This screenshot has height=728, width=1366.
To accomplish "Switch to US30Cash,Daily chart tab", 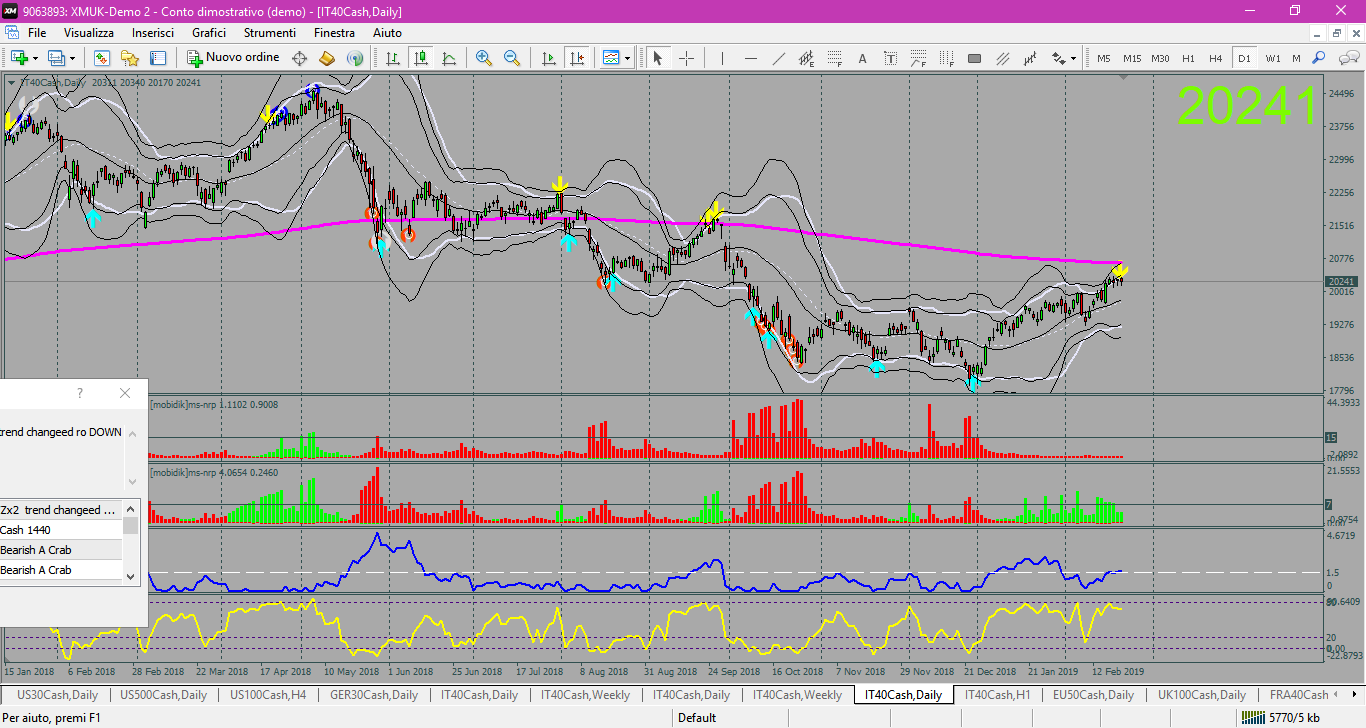I will tap(58, 695).
